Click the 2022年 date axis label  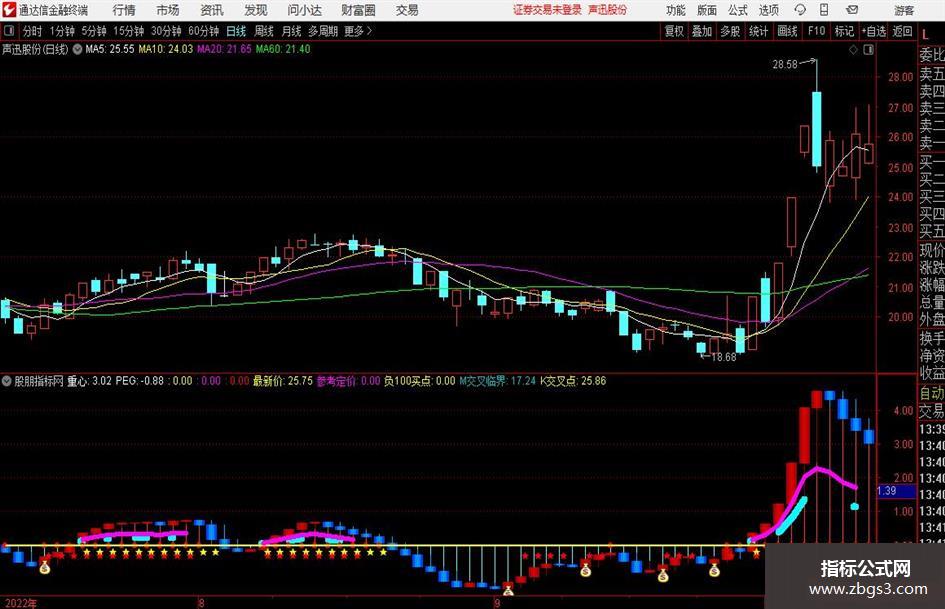pyautogui.click(x=20, y=603)
